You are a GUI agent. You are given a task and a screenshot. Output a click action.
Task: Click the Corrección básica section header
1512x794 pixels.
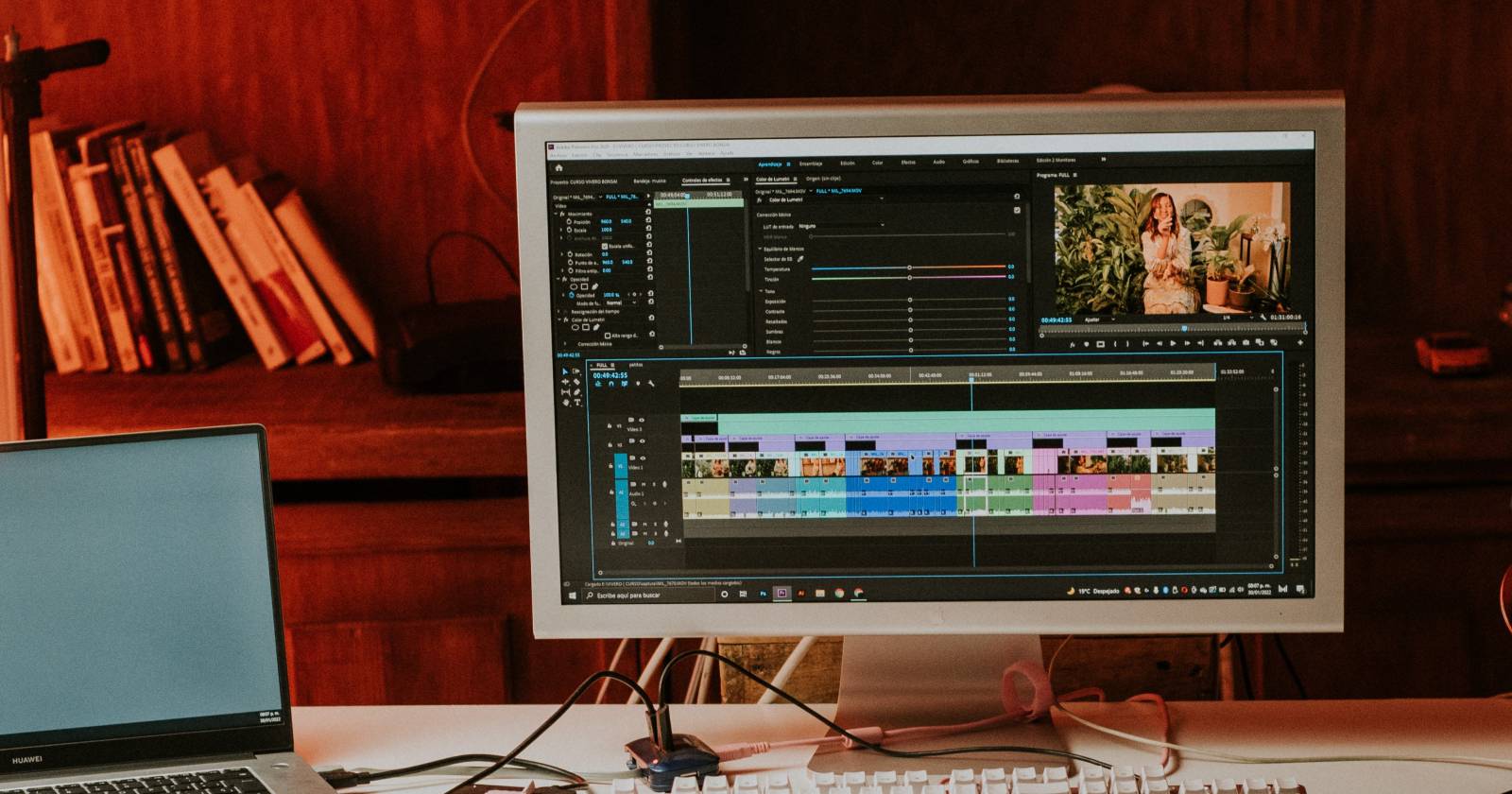click(774, 215)
